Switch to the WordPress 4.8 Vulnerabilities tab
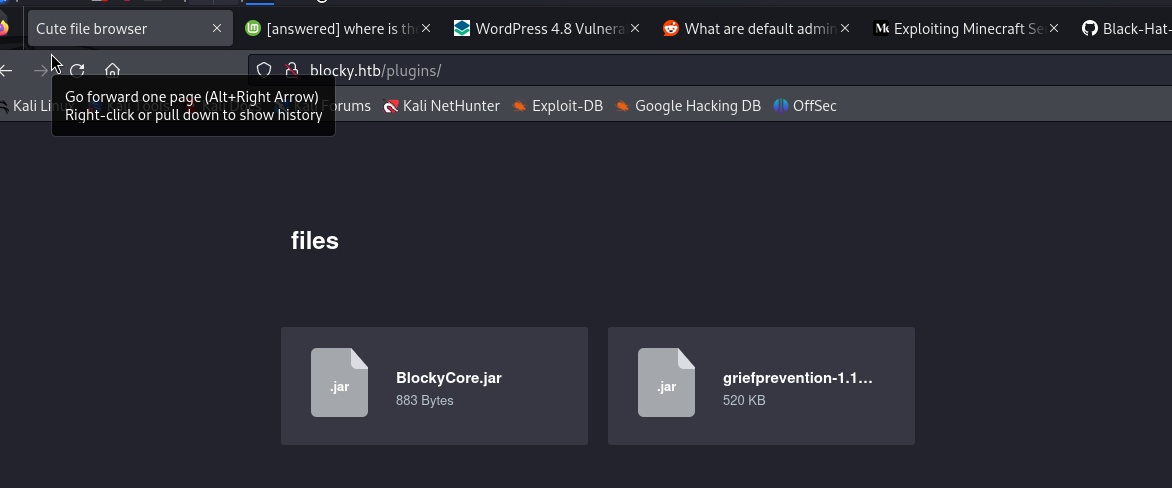 point(540,29)
